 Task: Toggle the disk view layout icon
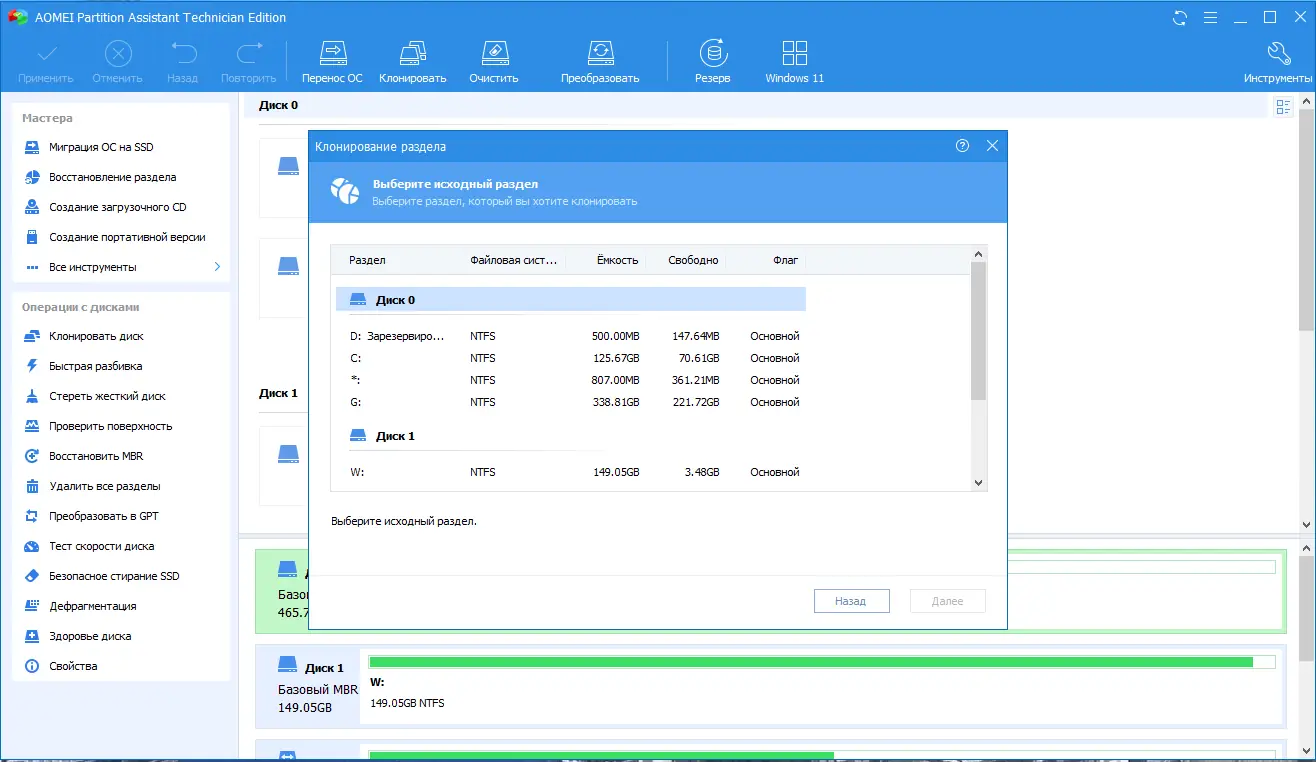1284,107
